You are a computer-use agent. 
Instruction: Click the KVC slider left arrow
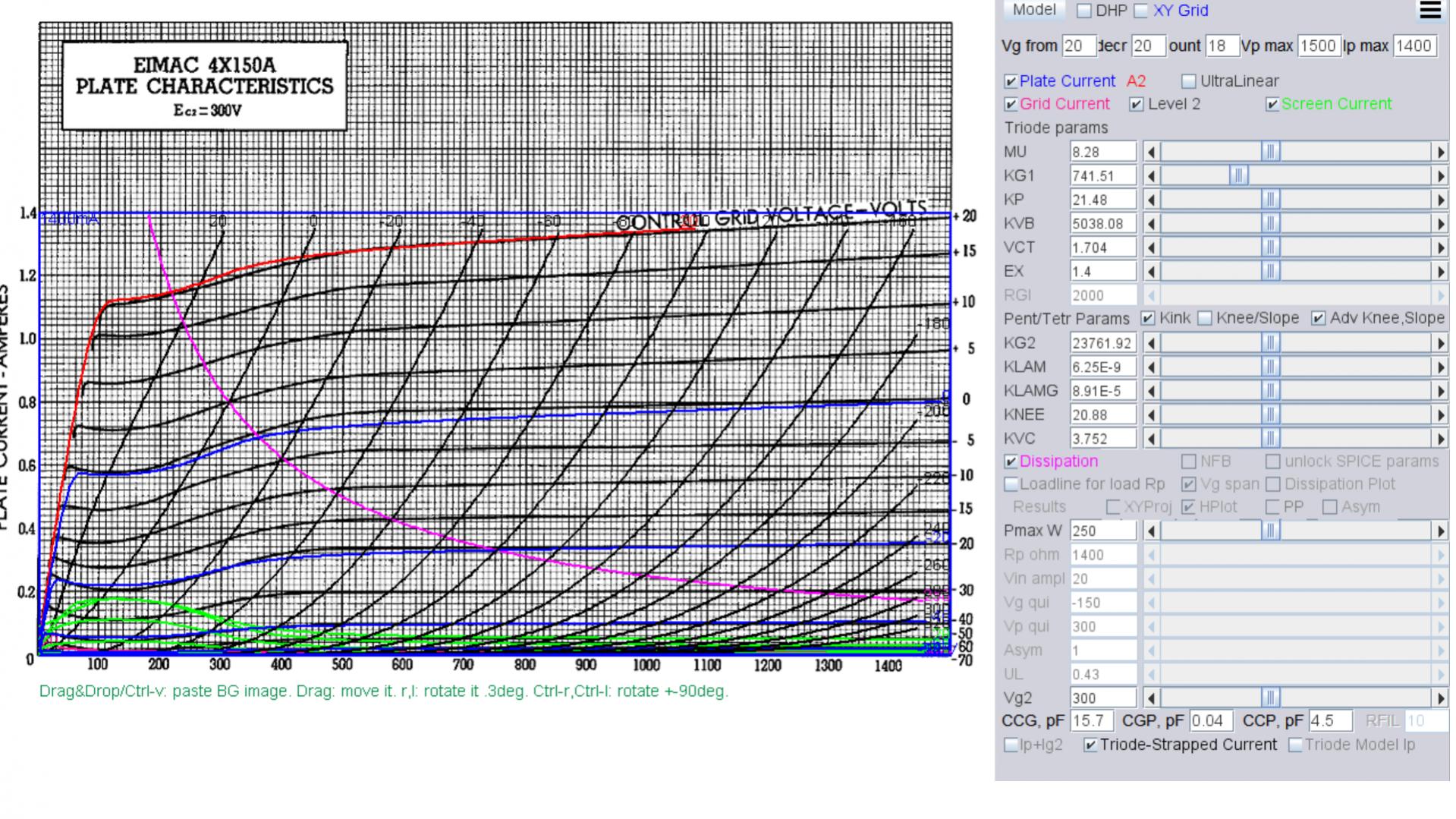coord(1151,439)
